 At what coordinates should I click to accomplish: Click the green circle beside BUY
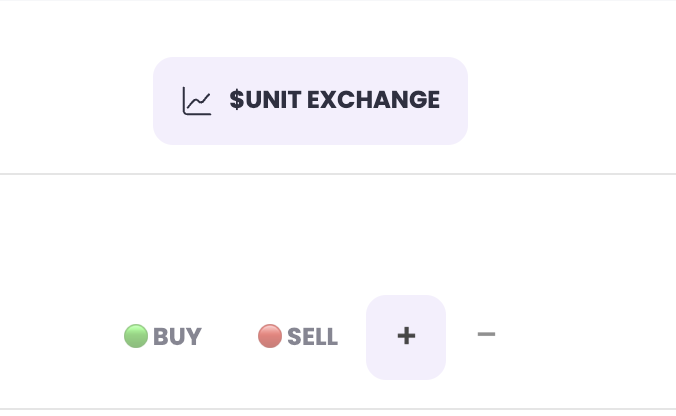(136, 336)
